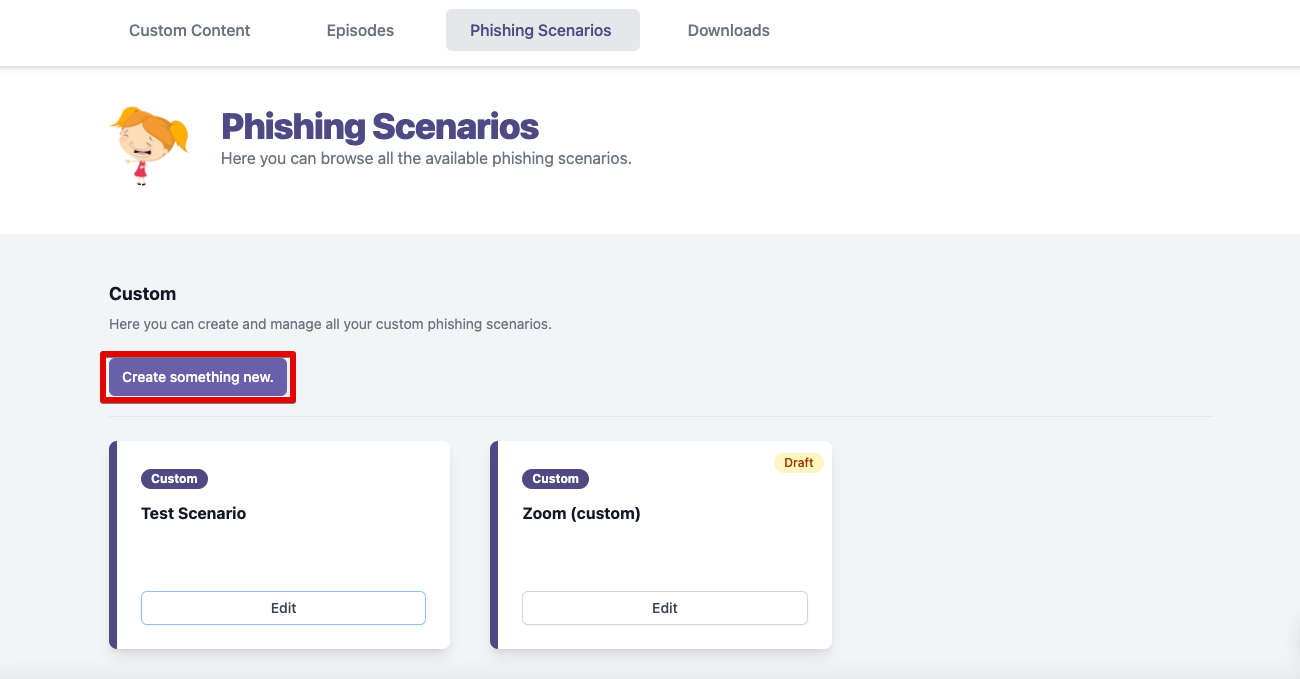Click the divider line below the Create button

tap(660, 416)
